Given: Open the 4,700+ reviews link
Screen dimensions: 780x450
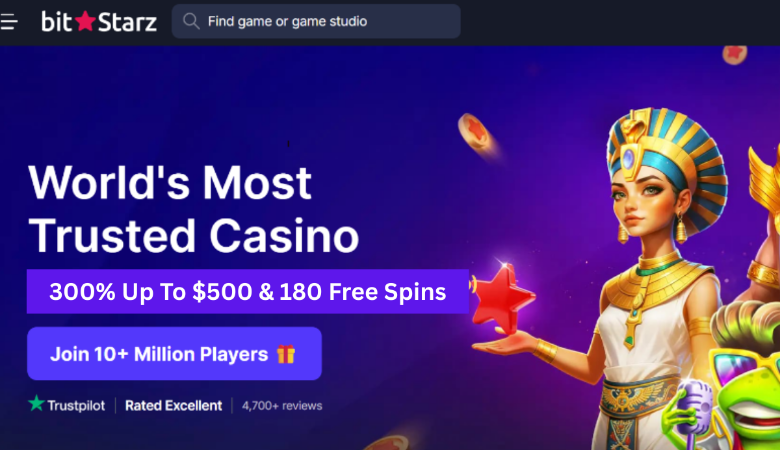Looking at the screenshot, I should [x=282, y=406].
